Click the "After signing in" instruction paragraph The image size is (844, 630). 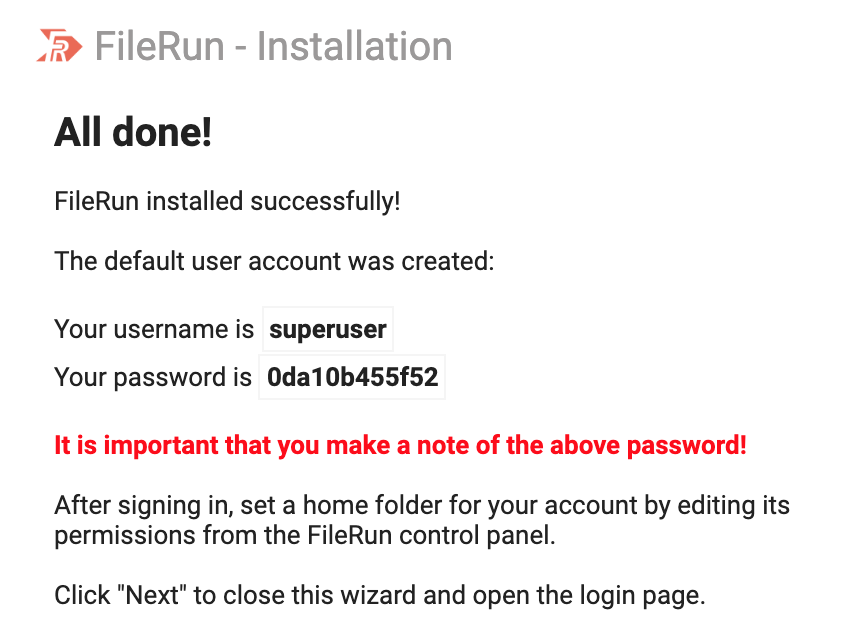[x=421, y=520]
